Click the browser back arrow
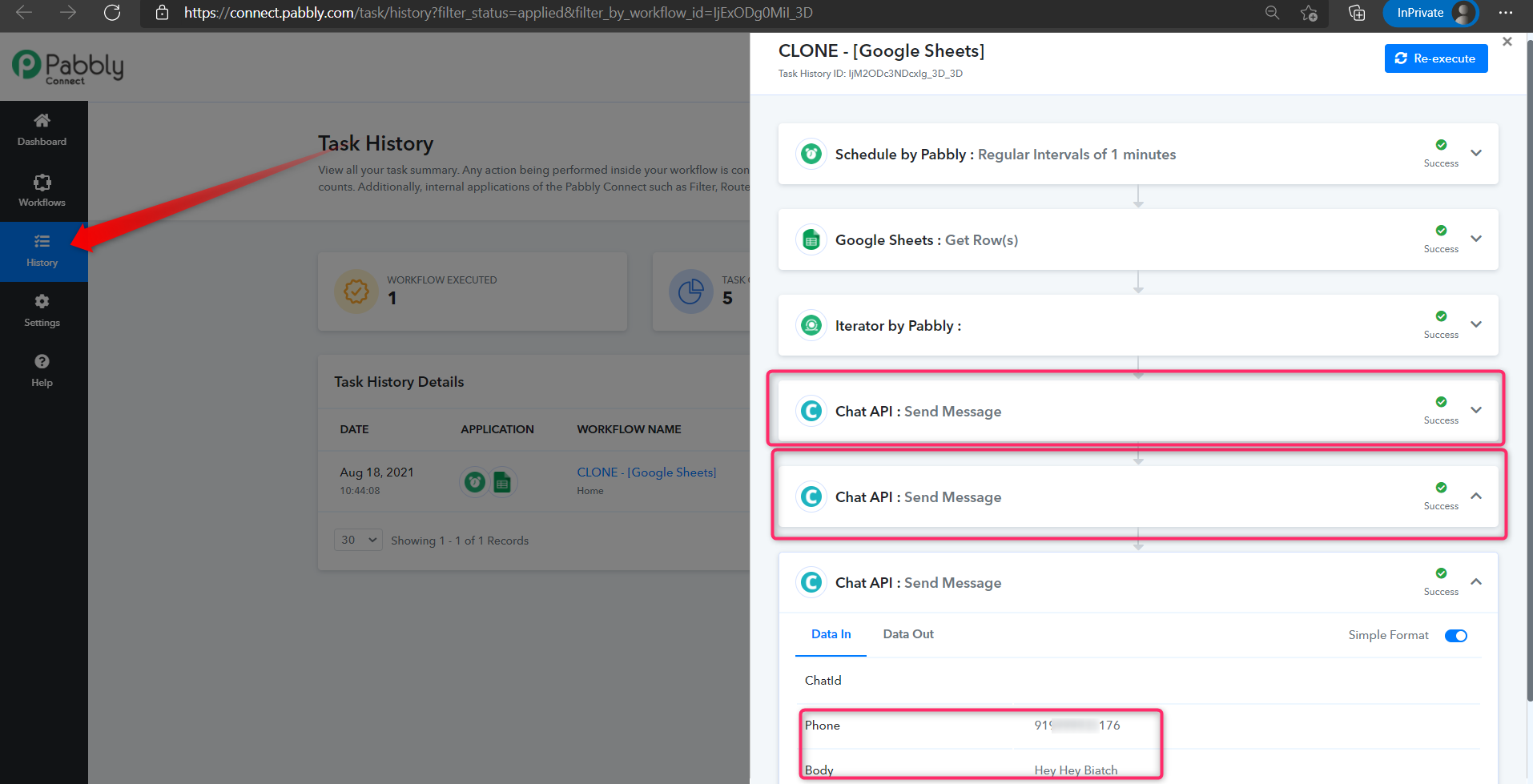 coord(24,13)
